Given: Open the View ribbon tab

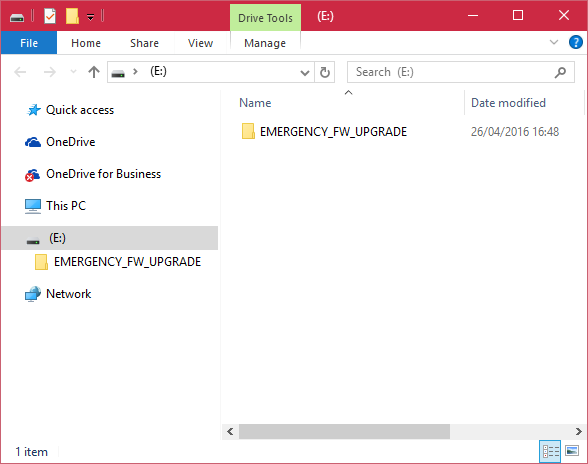Looking at the screenshot, I should [x=200, y=43].
